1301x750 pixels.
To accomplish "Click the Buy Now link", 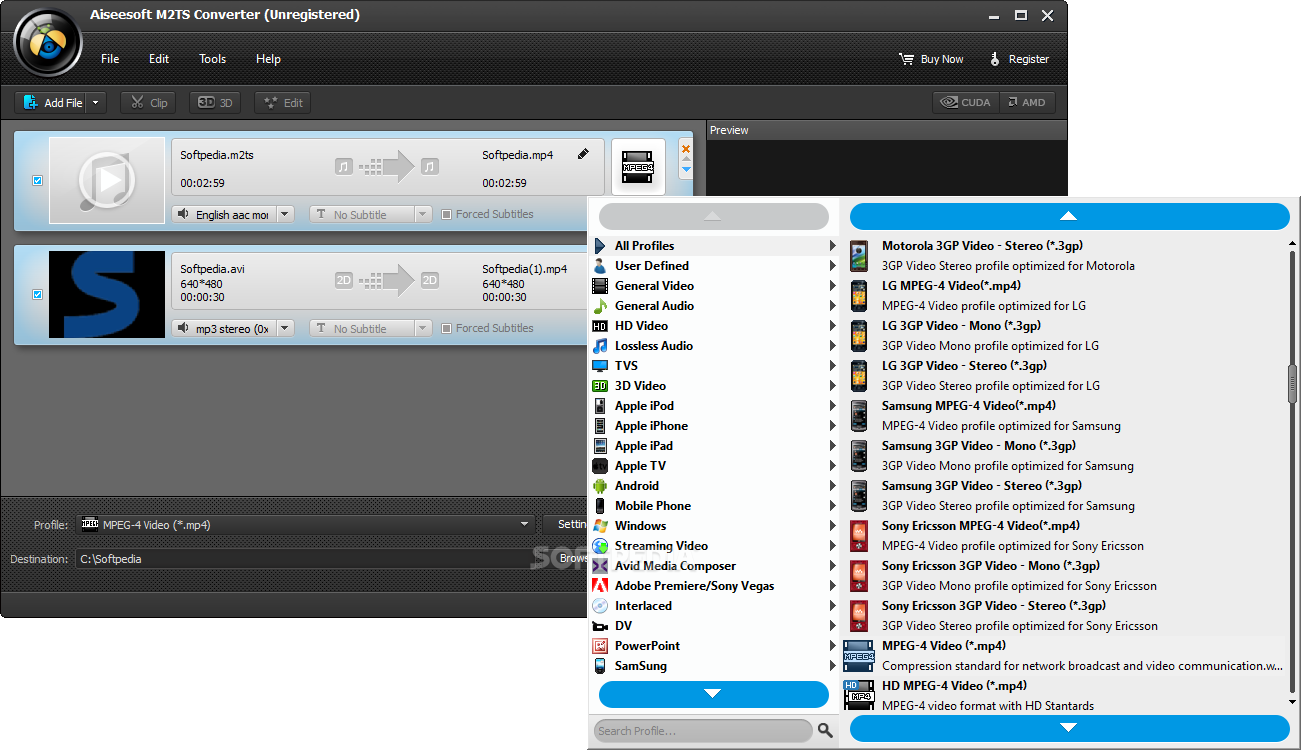I will 931,59.
